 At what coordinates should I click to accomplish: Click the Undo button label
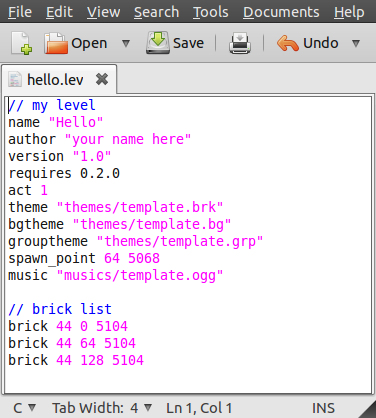pos(321,43)
